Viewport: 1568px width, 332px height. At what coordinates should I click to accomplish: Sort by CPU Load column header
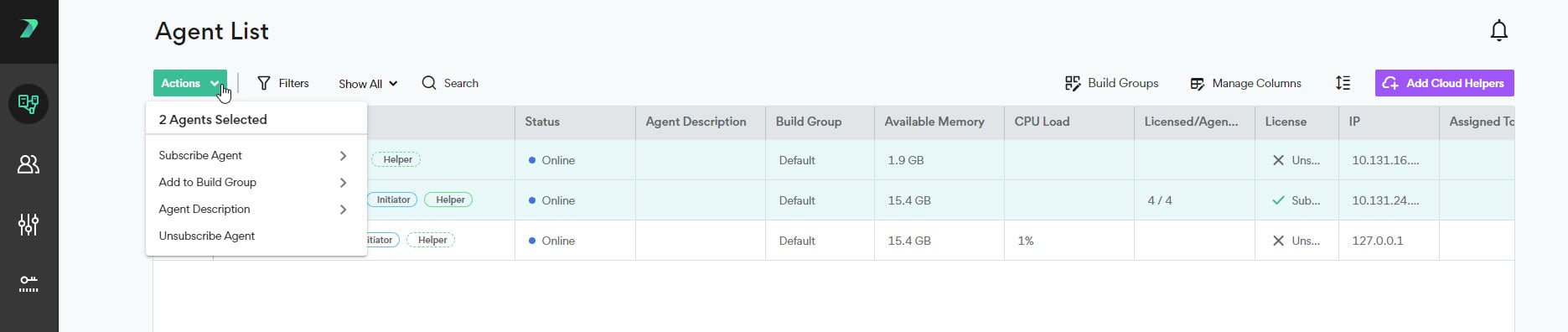pyautogui.click(x=1042, y=122)
